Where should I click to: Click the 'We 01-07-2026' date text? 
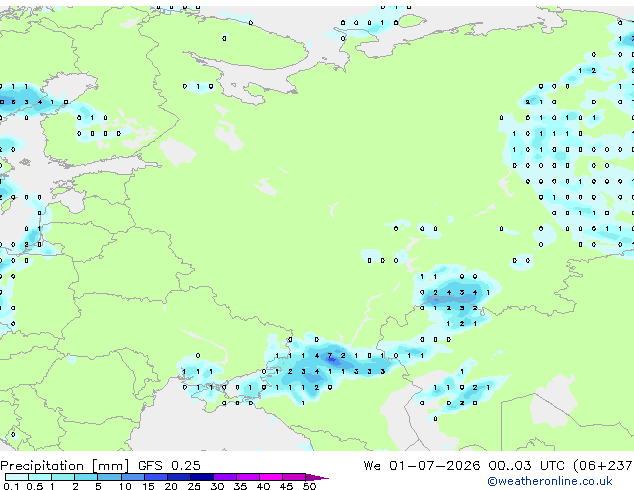coord(422,466)
